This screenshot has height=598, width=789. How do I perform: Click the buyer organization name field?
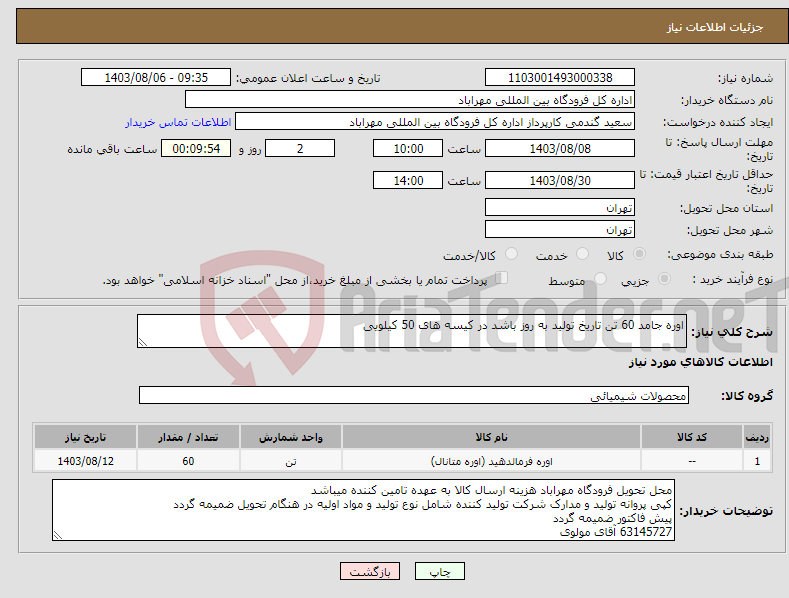(410, 100)
